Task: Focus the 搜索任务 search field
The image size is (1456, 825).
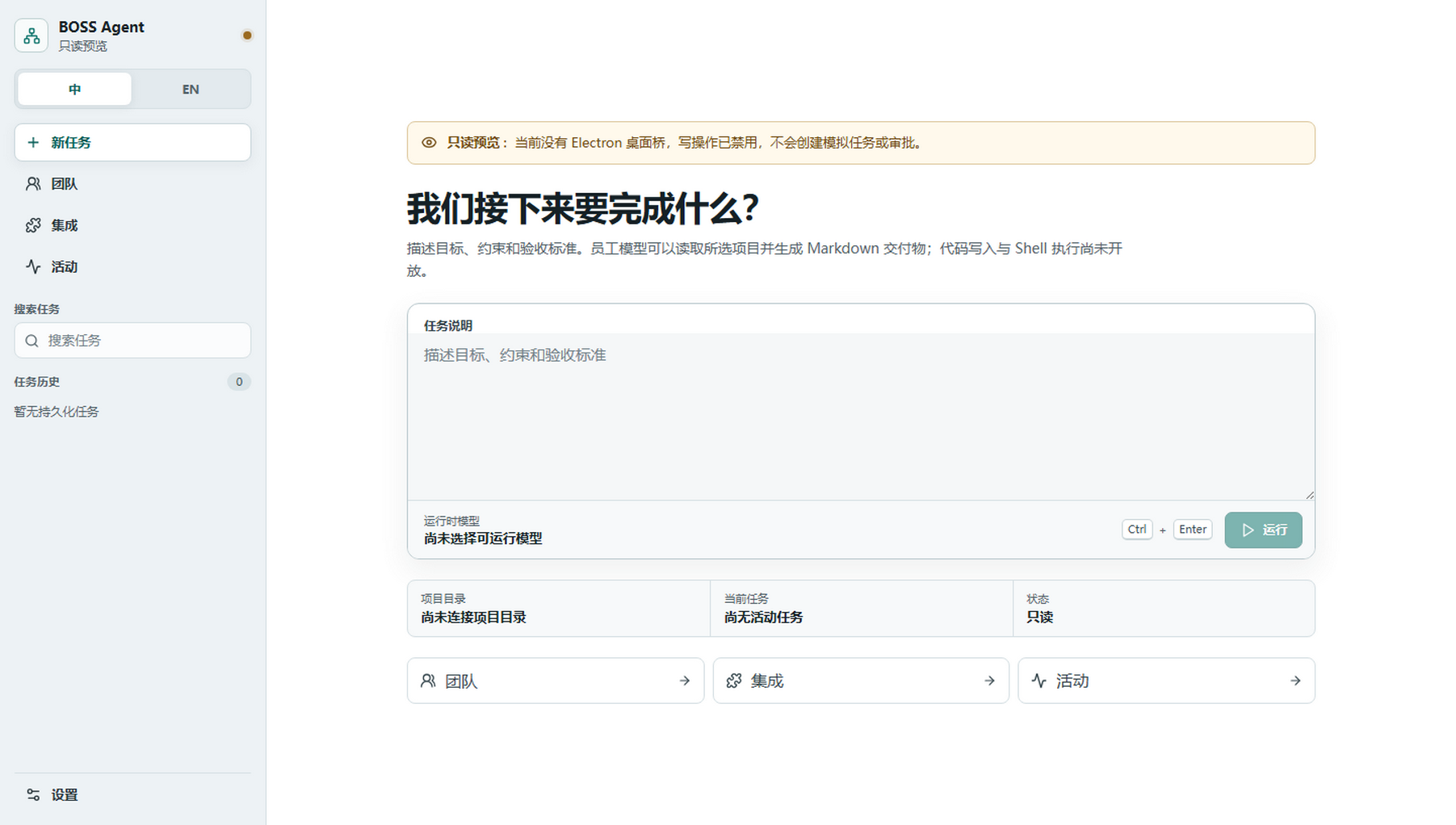Action: pos(132,341)
